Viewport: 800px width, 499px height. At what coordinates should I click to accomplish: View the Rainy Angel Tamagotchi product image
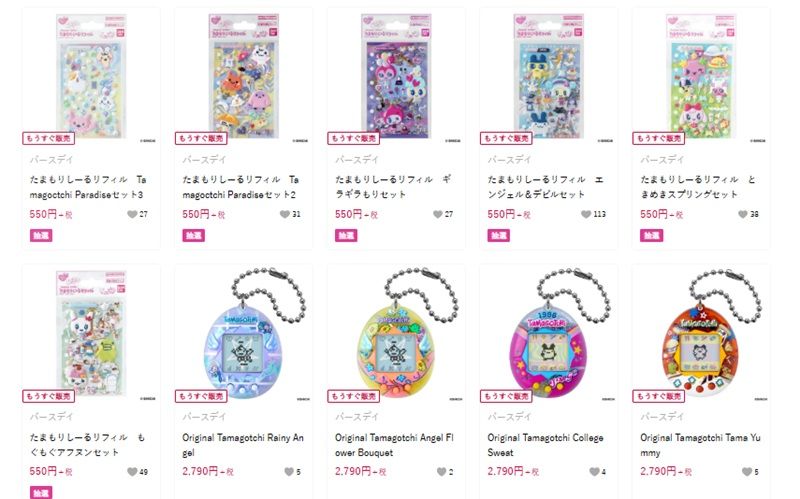tap(243, 334)
